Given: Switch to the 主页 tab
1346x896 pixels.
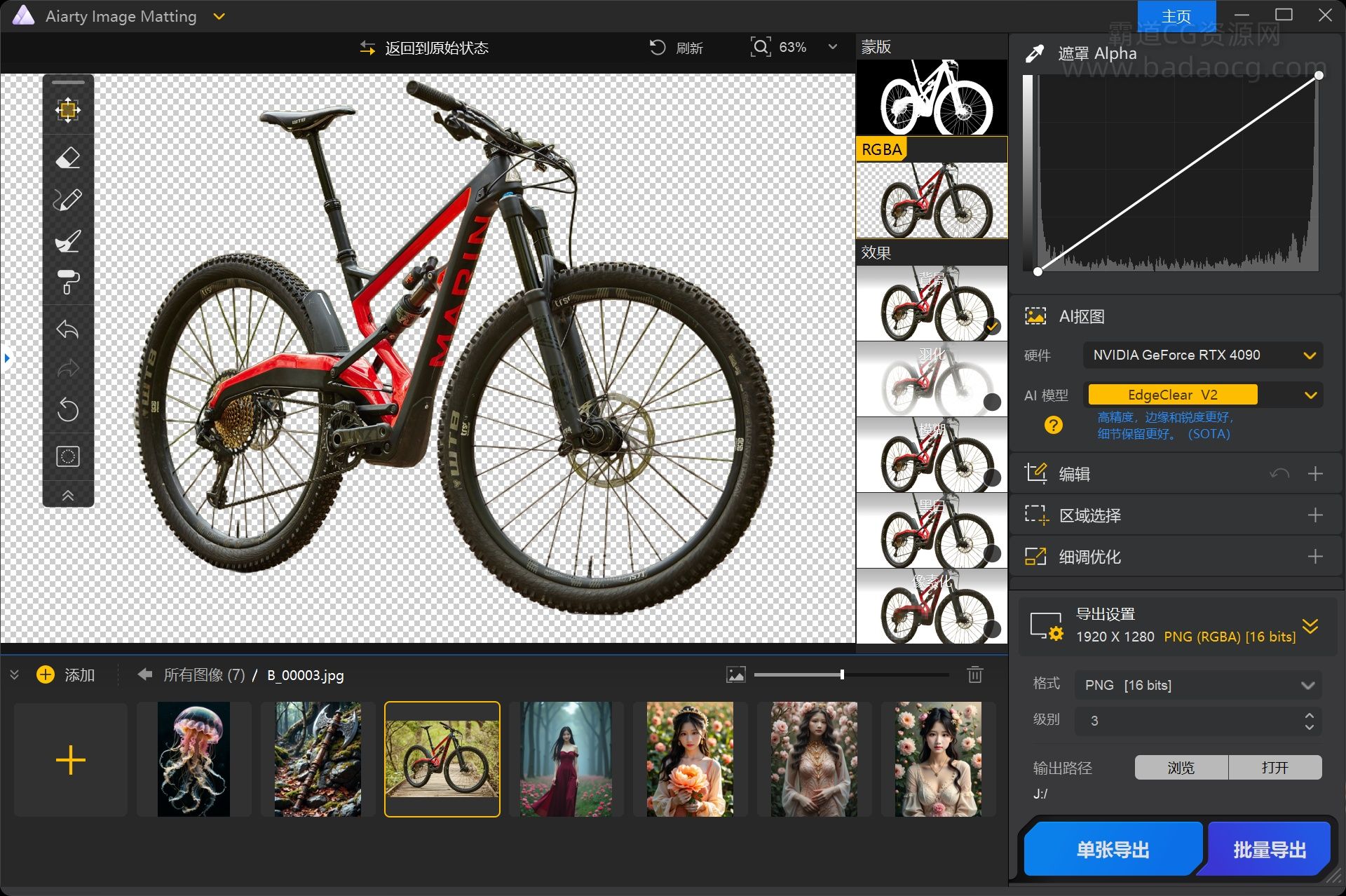Looking at the screenshot, I should point(1176,15).
